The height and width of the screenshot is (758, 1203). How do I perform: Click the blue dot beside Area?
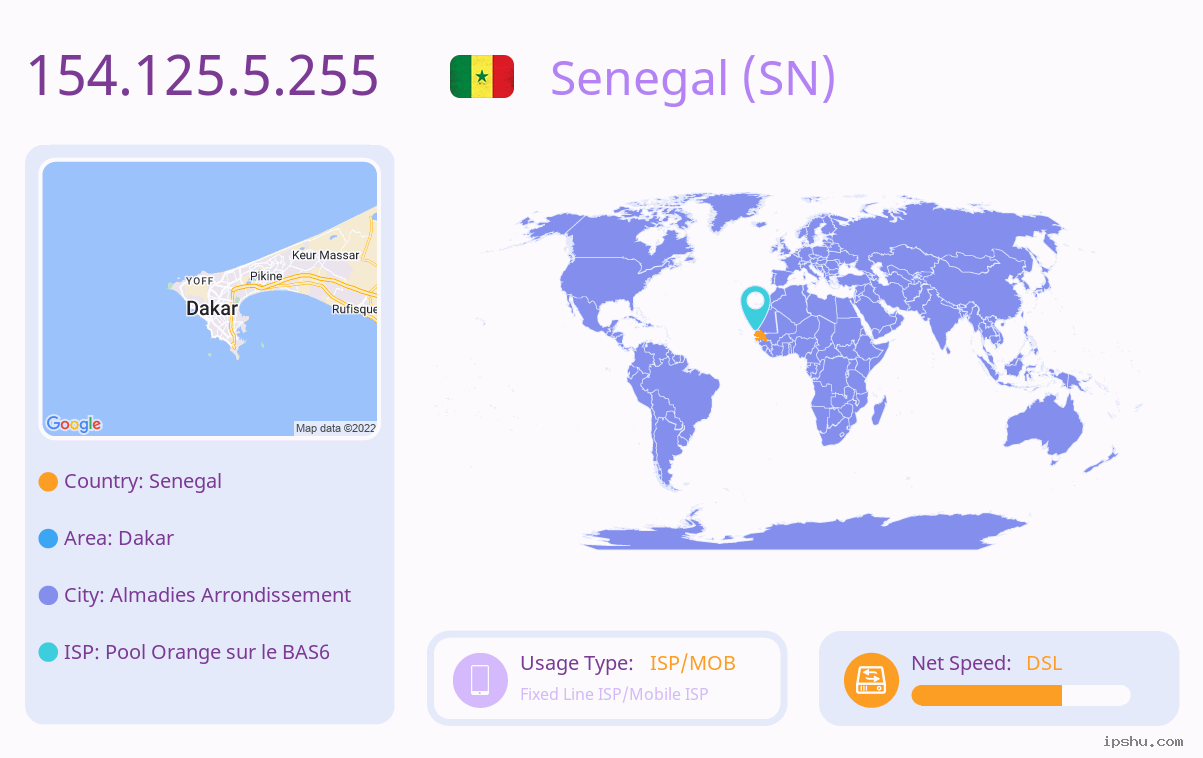pyautogui.click(x=48, y=538)
